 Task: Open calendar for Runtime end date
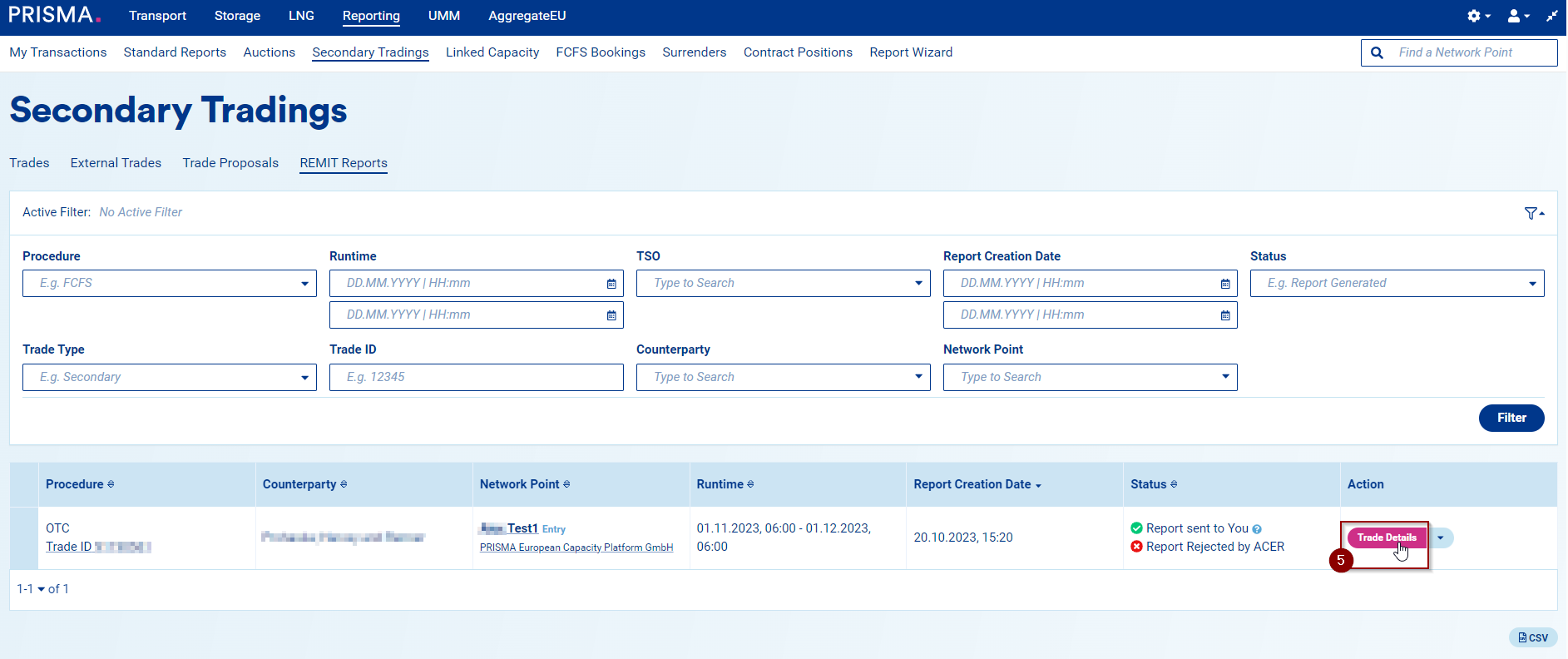(611, 315)
